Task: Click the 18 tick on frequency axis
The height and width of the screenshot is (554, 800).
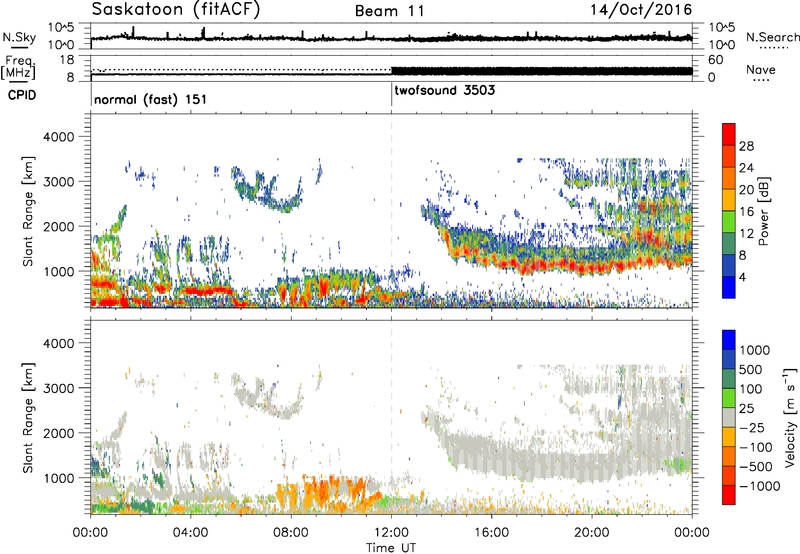Action: 66,59
